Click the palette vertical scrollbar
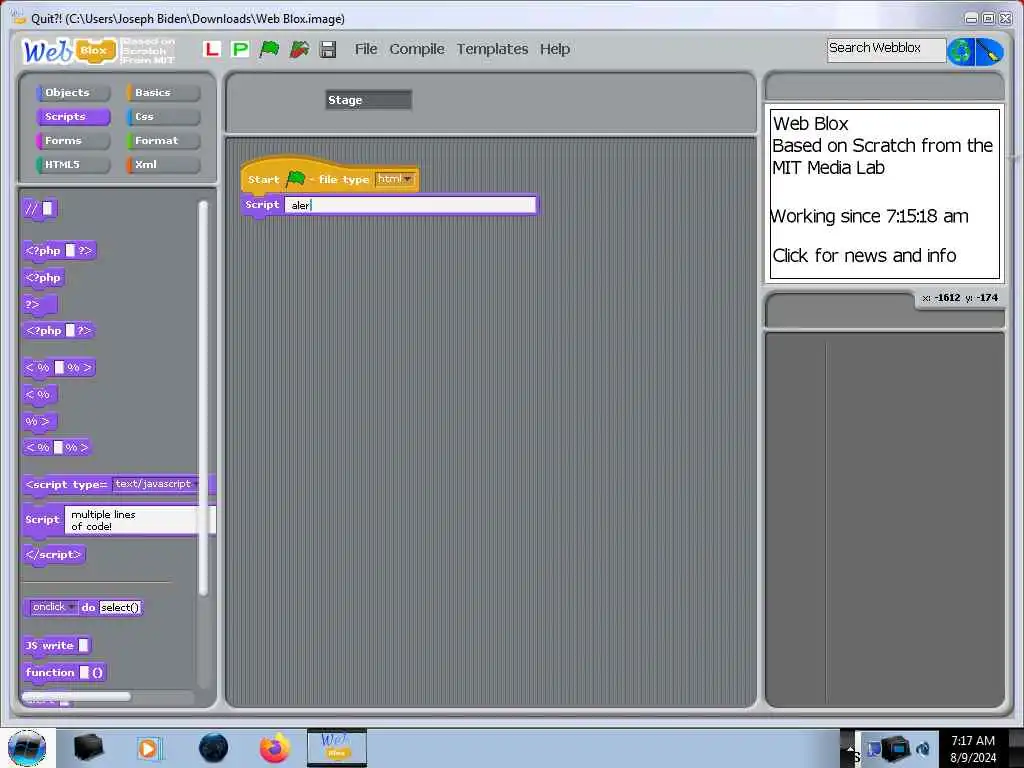Image resolution: width=1024 pixels, height=768 pixels. pyautogui.click(x=203, y=398)
